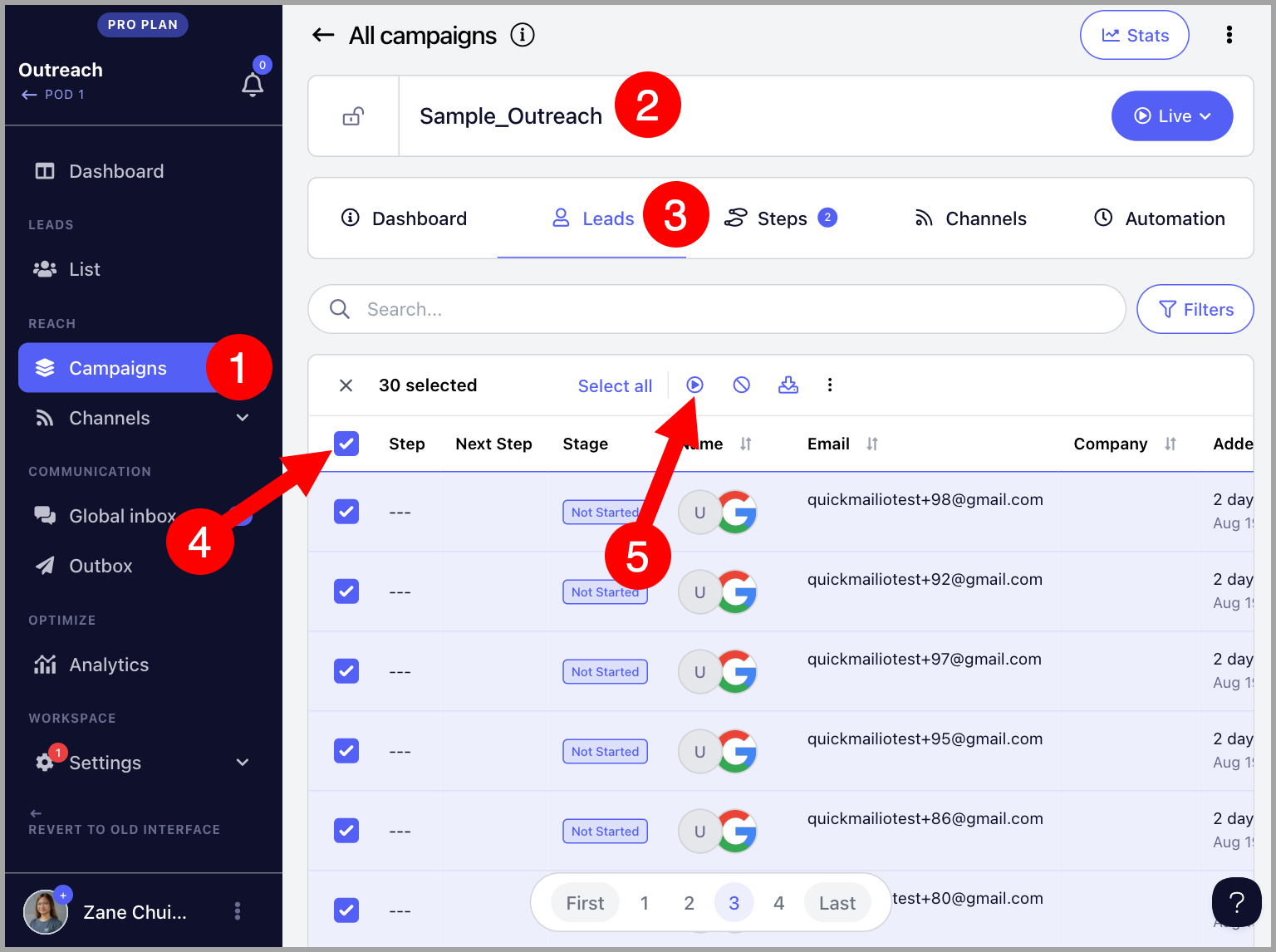Click the U avatar on the +92 row
This screenshot has width=1276, height=952.
pyautogui.click(x=698, y=592)
